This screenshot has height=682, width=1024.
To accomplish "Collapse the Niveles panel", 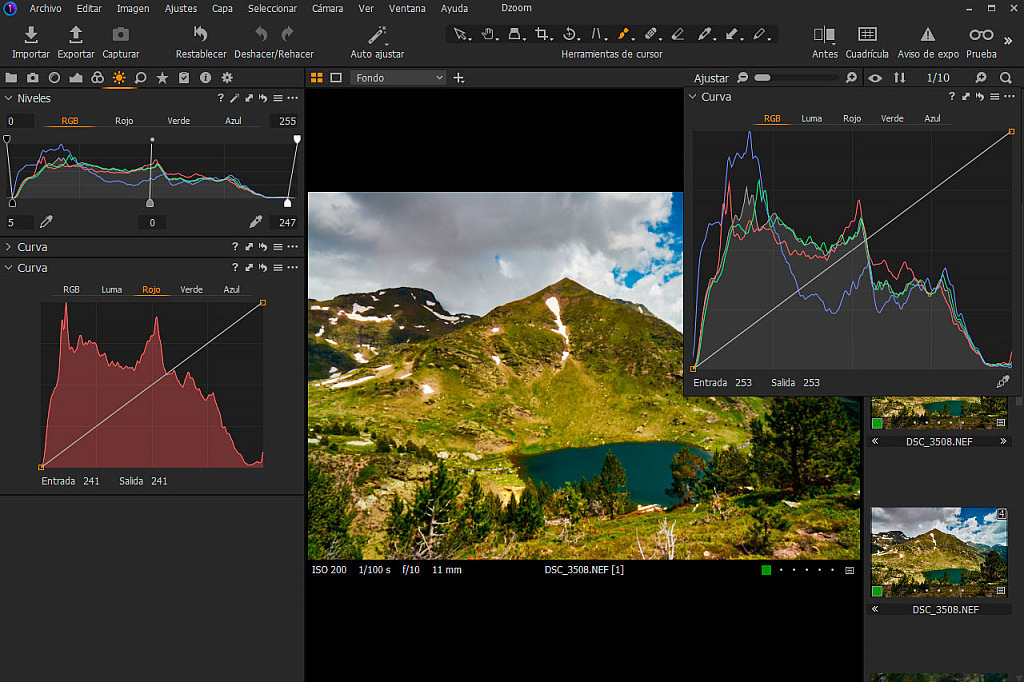I will (10, 98).
